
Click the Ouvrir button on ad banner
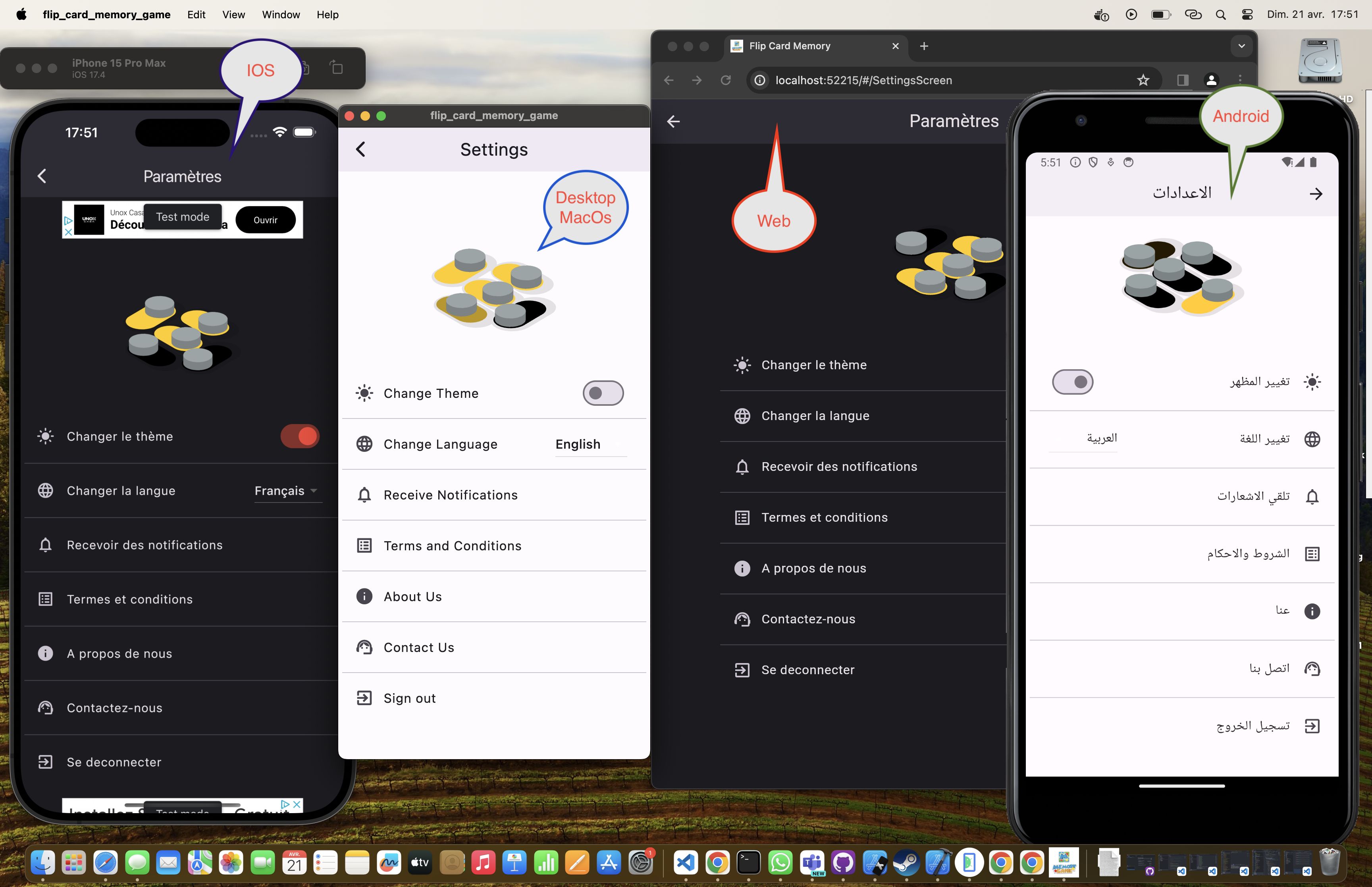[266, 220]
